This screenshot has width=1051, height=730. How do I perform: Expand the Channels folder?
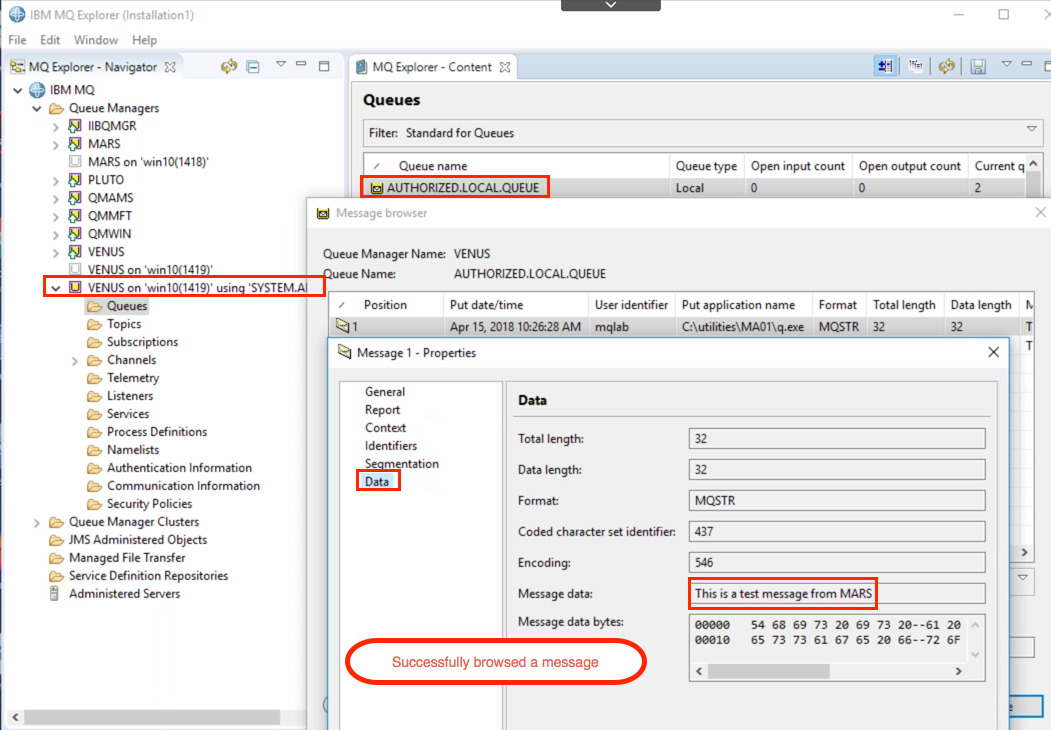pyautogui.click(x=75, y=361)
